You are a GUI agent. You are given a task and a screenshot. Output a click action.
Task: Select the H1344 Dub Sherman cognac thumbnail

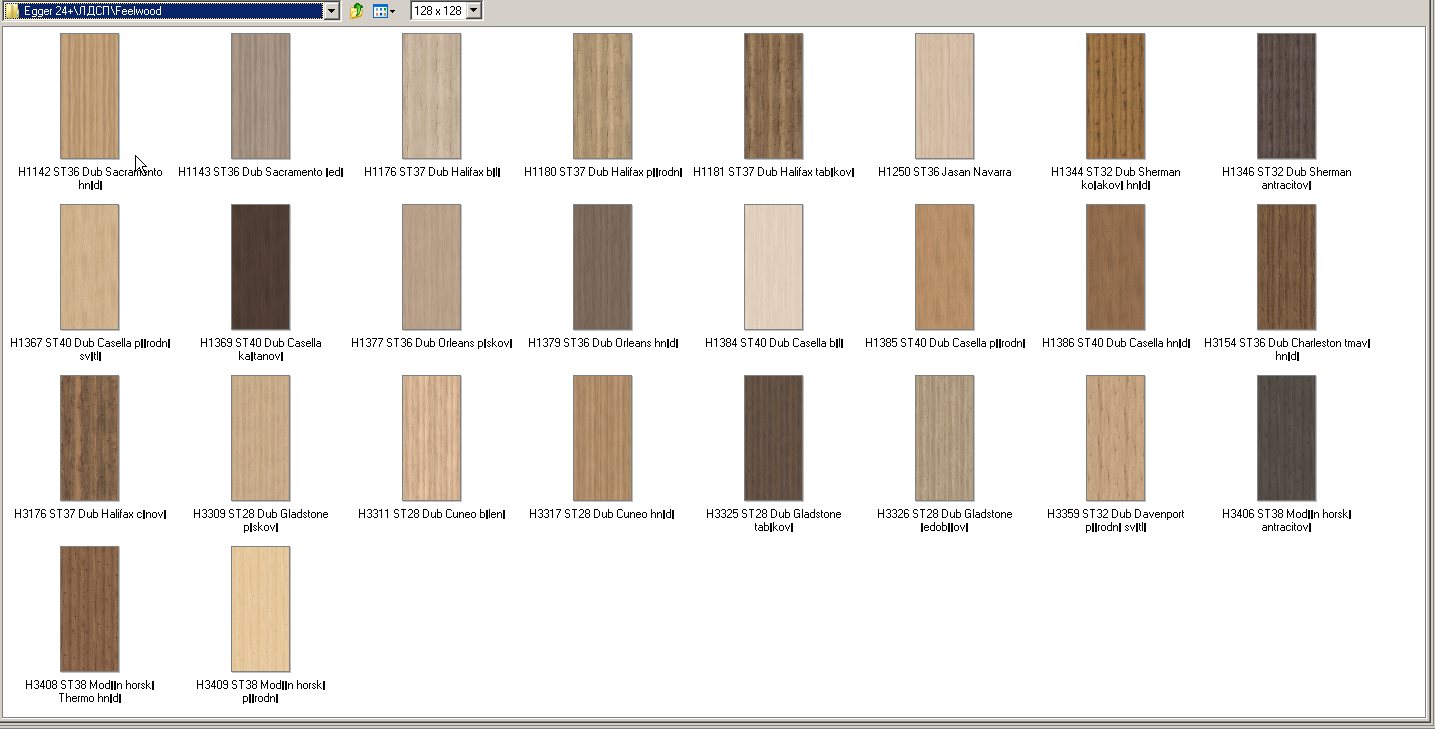point(1116,96)
